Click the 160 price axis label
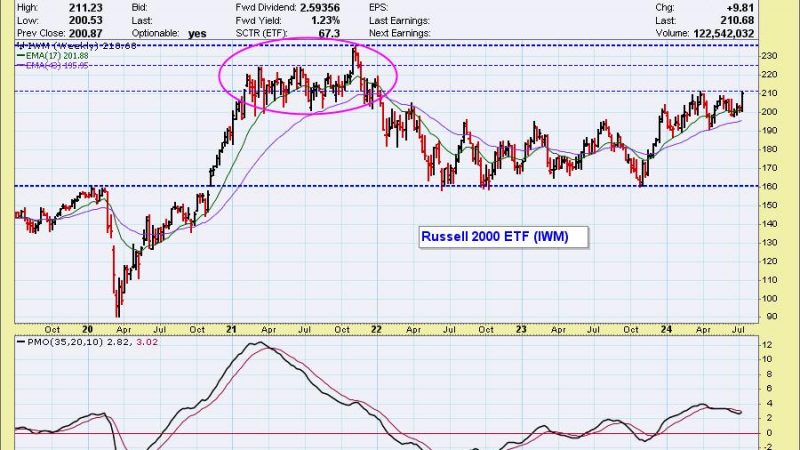The height and width of the screenshot is (450, 800). (x=769, y=187)
